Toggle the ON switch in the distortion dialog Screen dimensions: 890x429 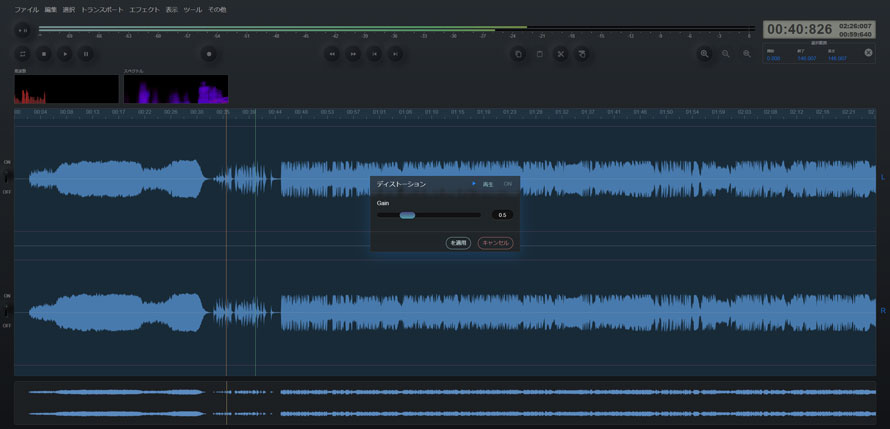(507, 184)
